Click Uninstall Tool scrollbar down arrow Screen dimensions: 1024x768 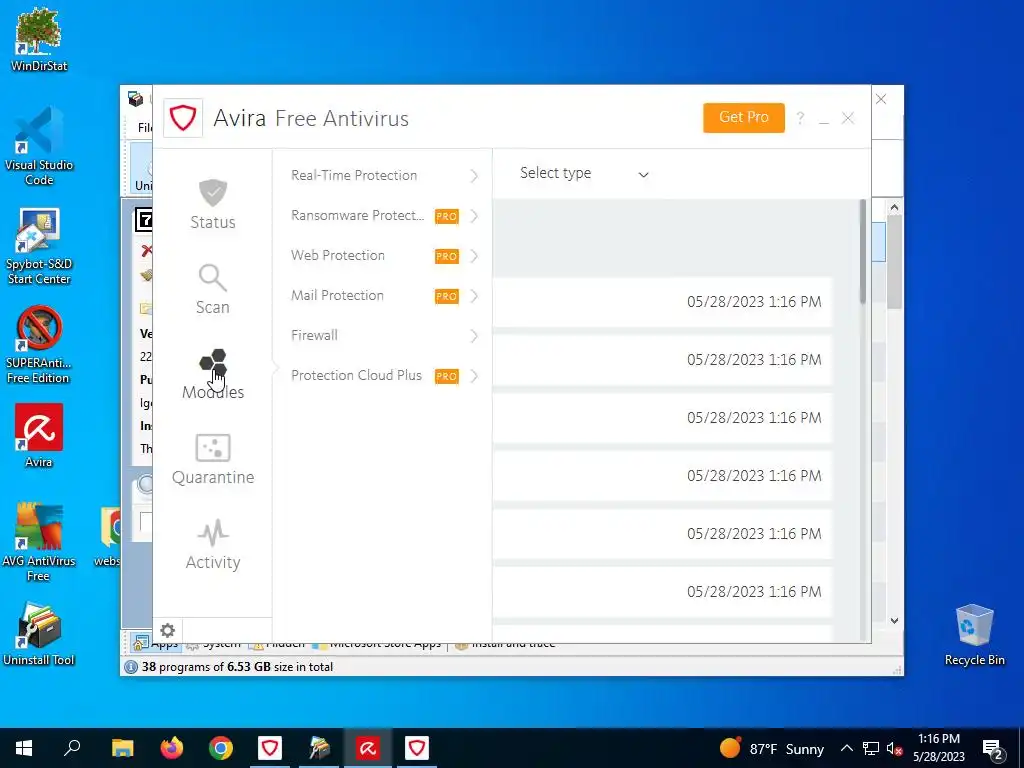click(894, 620)
